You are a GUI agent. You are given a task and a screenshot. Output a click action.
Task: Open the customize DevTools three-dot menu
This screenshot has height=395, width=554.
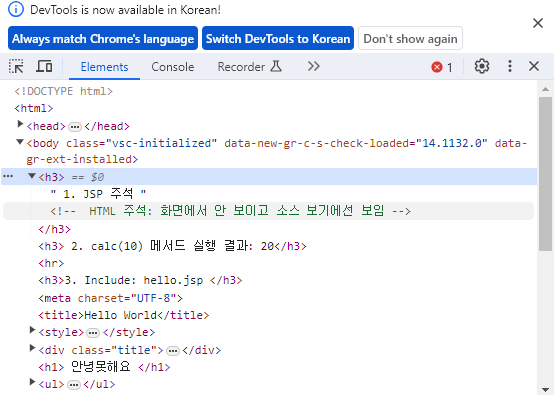[x=509, y=66]
